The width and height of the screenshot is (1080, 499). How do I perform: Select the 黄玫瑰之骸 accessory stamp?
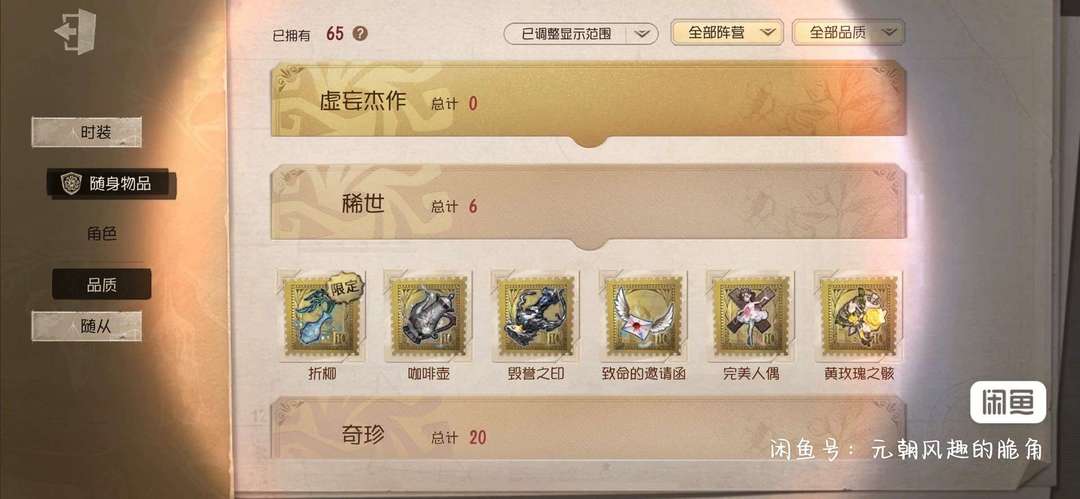858,316
